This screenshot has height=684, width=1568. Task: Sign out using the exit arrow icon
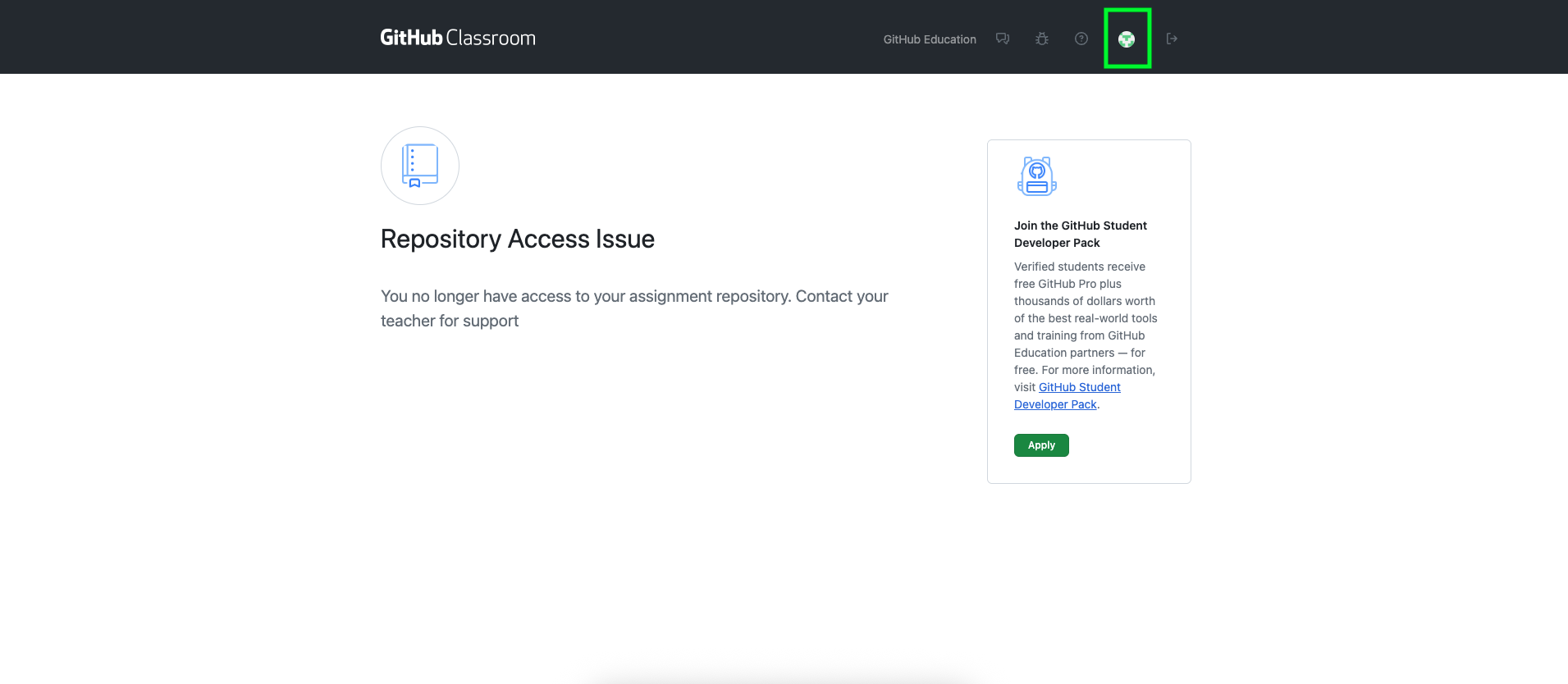pos(1172,39)
